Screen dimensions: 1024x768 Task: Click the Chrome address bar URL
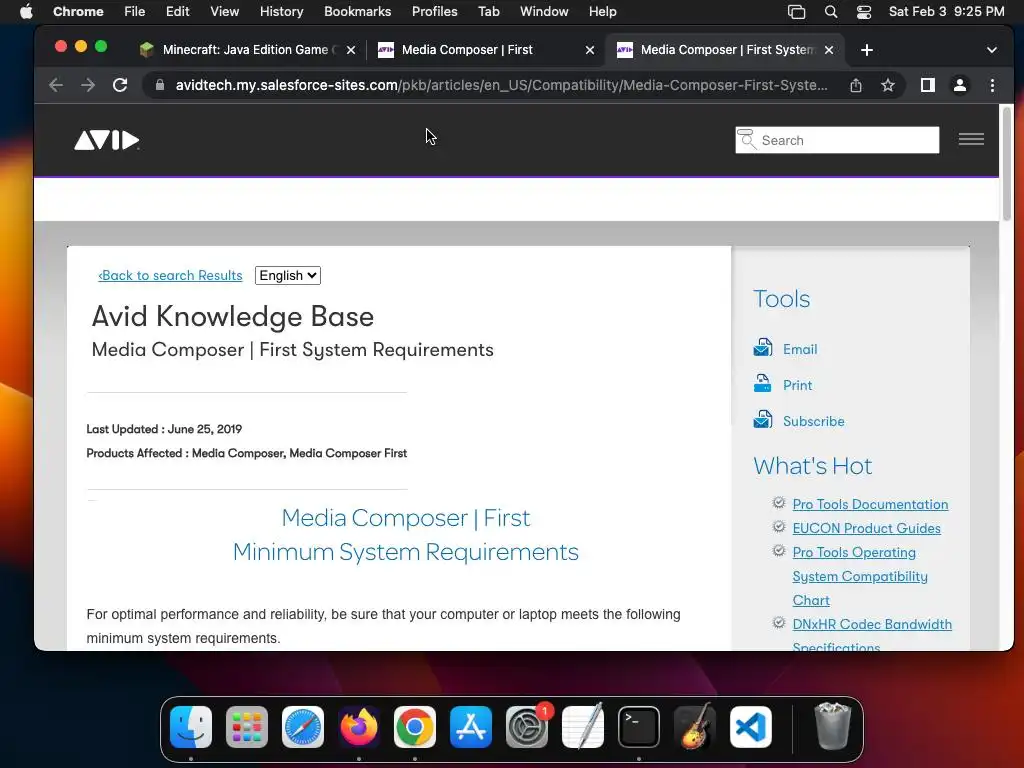click(x=501, y=85)
